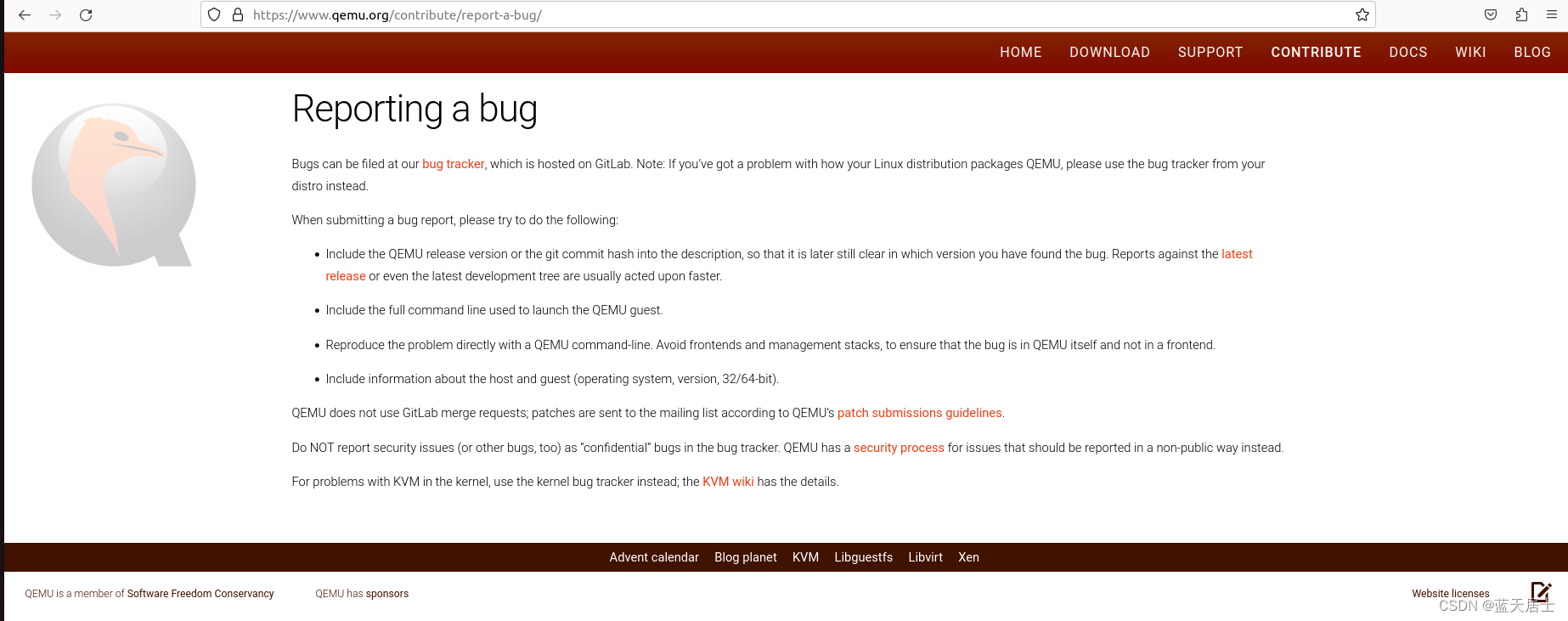The width and height of the screenshot is (1568, 621).
Task: Open the extensions puzzle icon
Action: [1521, 14]
